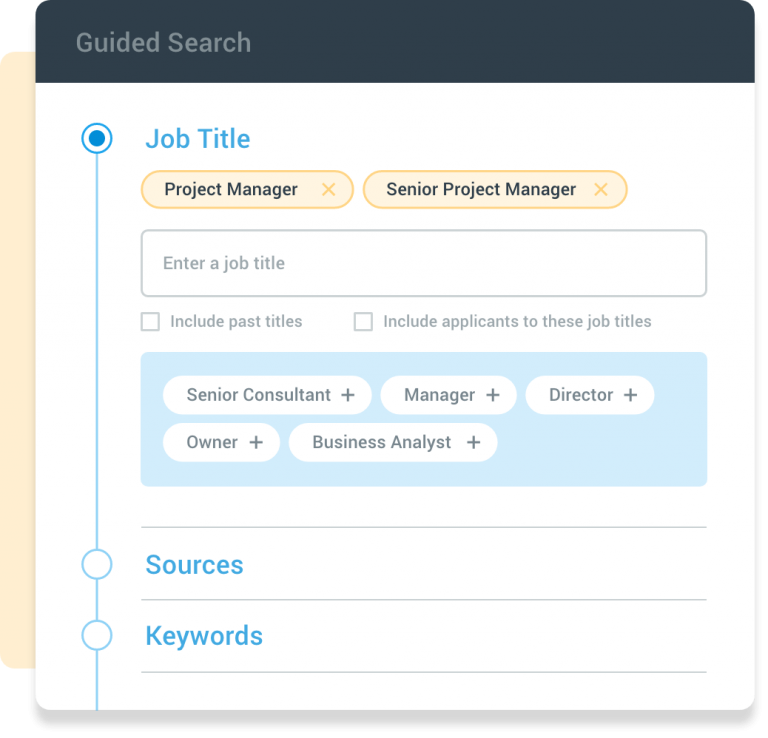Click the Keywords step circle marker
Image resolution: width=768 pixels, height=738 pixels.
(x=97, y=636)
